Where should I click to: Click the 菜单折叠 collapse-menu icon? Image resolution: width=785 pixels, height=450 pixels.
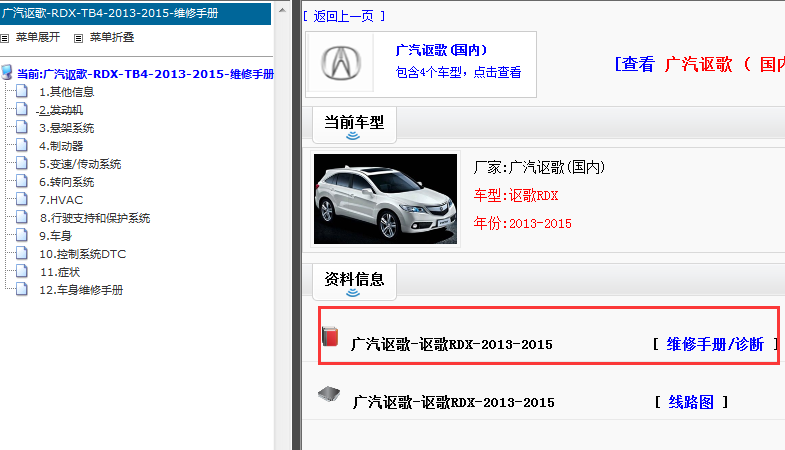(x=79, y=38)
